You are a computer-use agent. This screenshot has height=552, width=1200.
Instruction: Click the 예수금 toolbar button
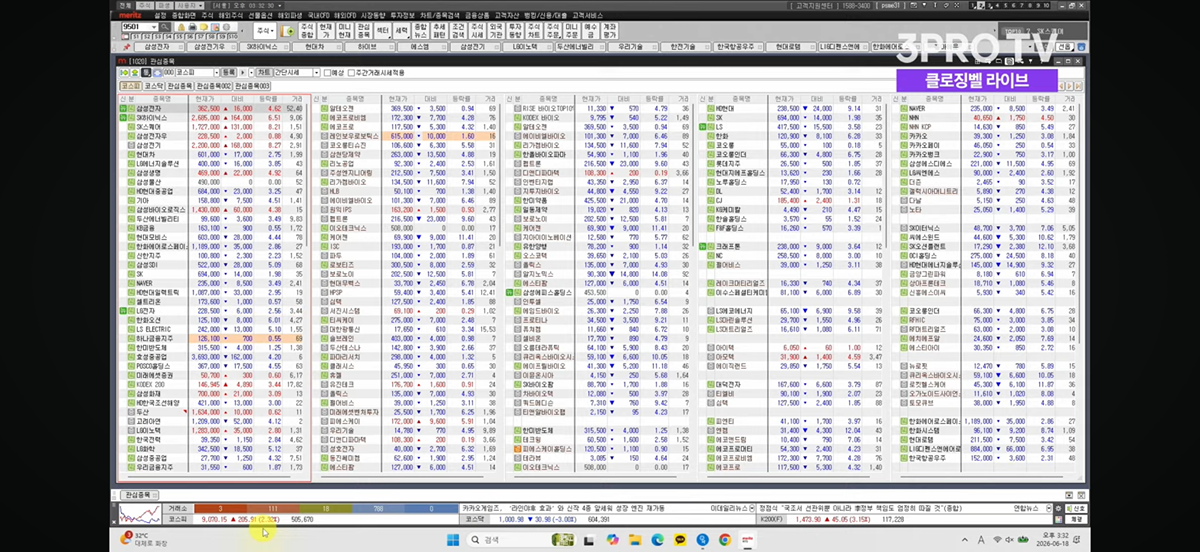tap(590, 31)
